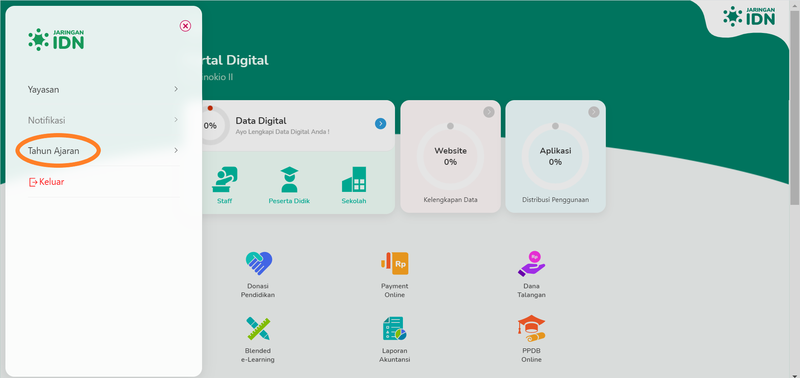Click the Jaringan IDN logo in the sidebar
Image resolution: width=800 pixels, height=378 pixels.
coord(56,39)
